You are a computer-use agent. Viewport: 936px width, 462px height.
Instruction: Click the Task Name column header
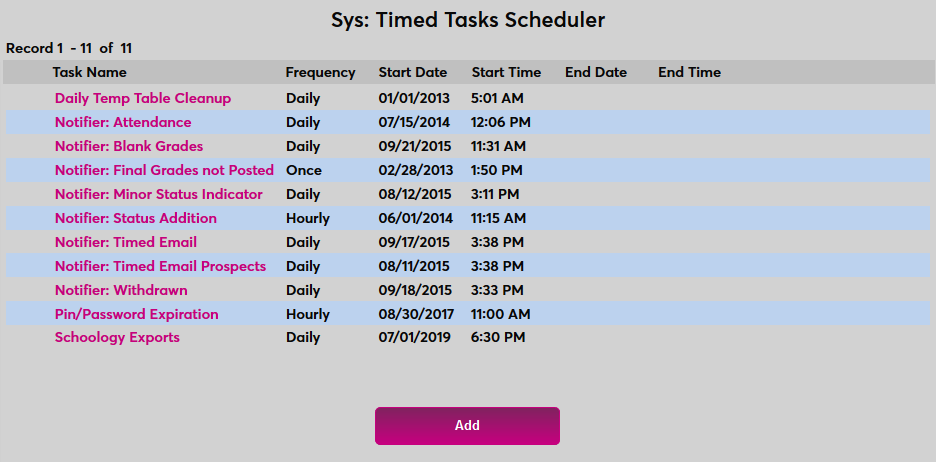(90, 72)
